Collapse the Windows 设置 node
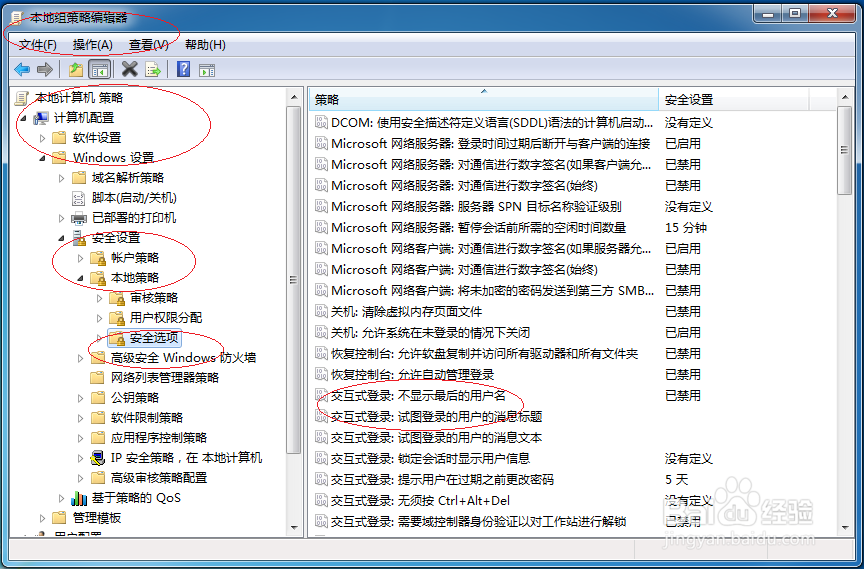 click(42, 159)
